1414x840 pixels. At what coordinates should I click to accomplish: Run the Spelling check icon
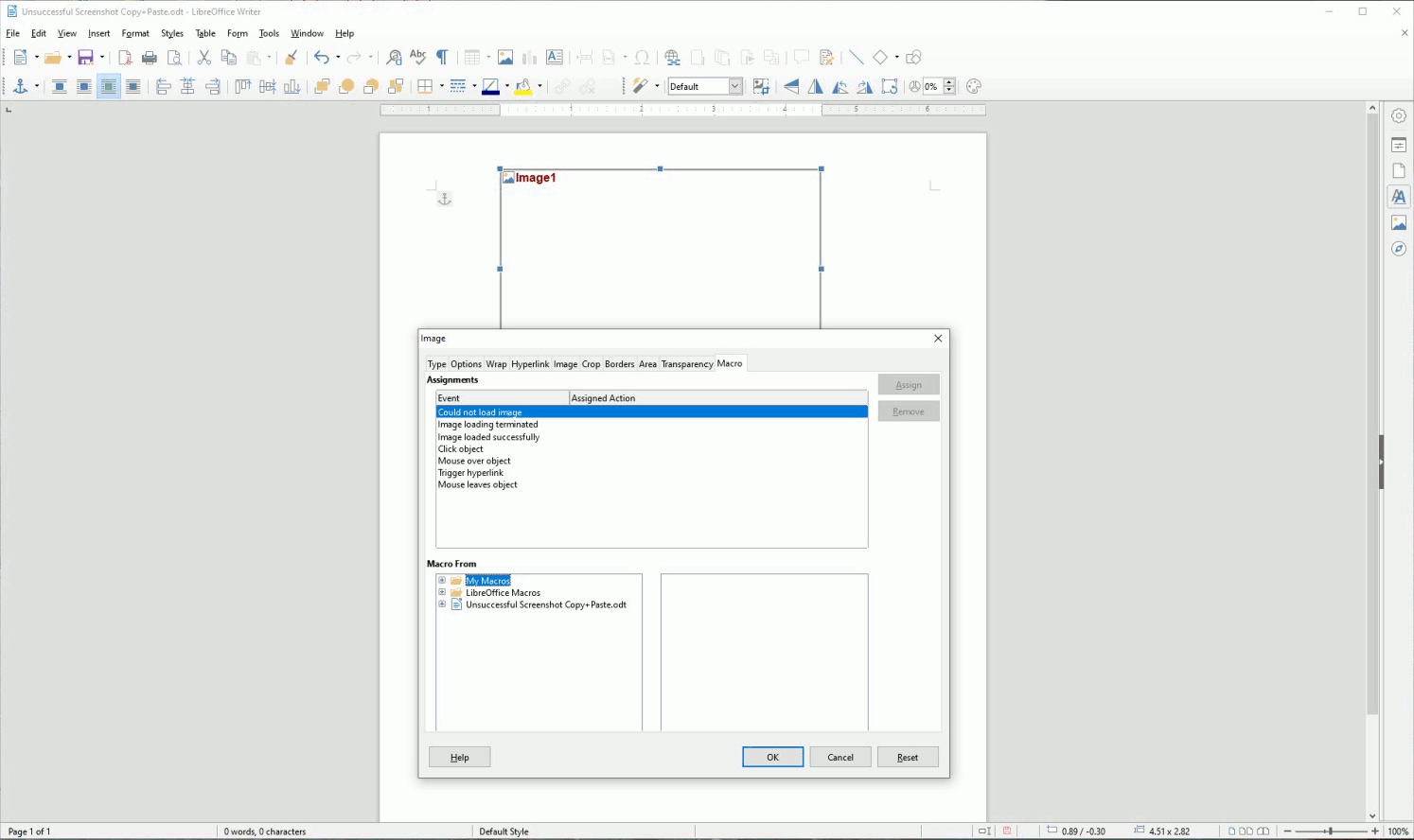pyautogui.click(x=418, y=58)
